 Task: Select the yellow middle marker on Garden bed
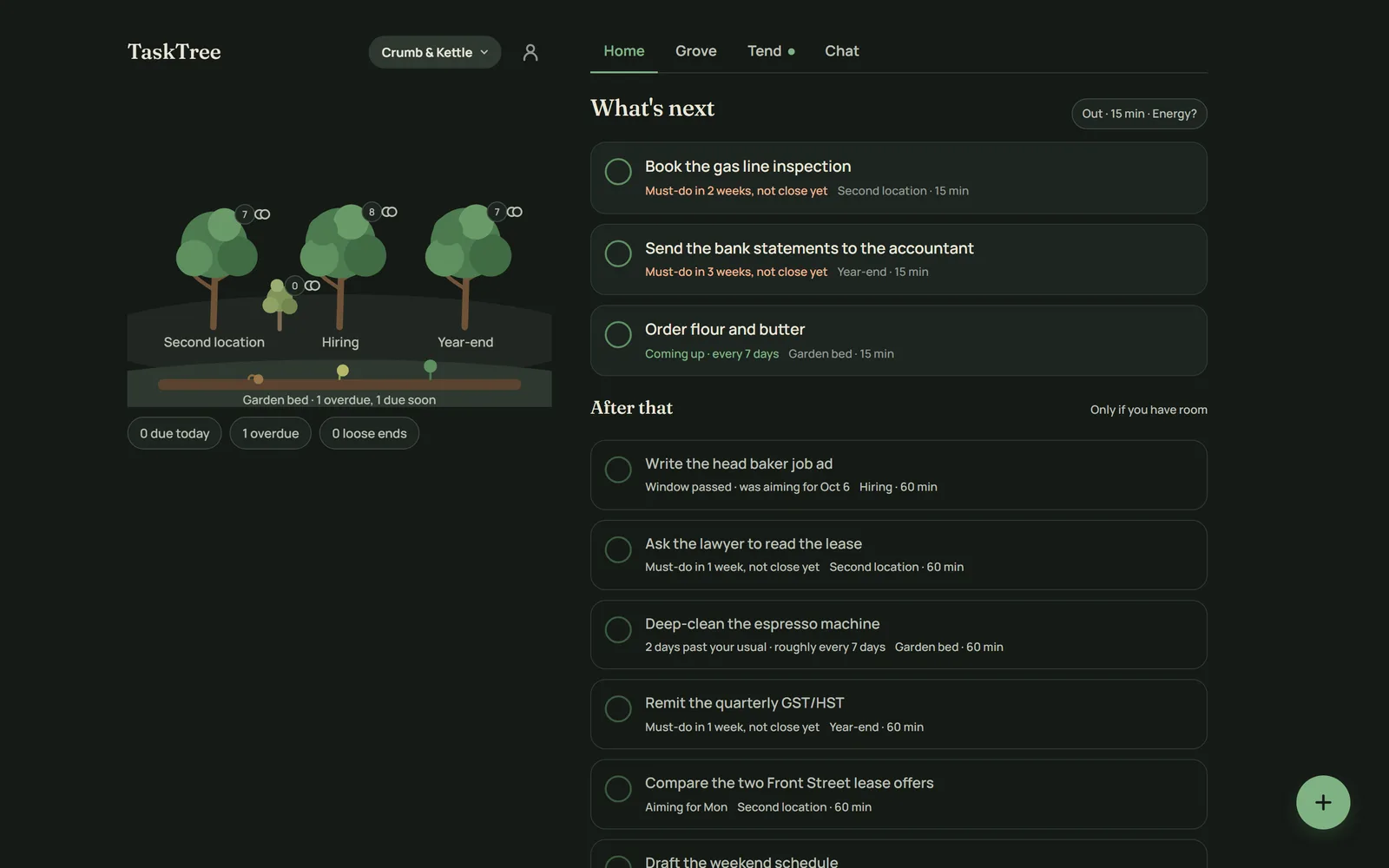(x=343, y=372)
